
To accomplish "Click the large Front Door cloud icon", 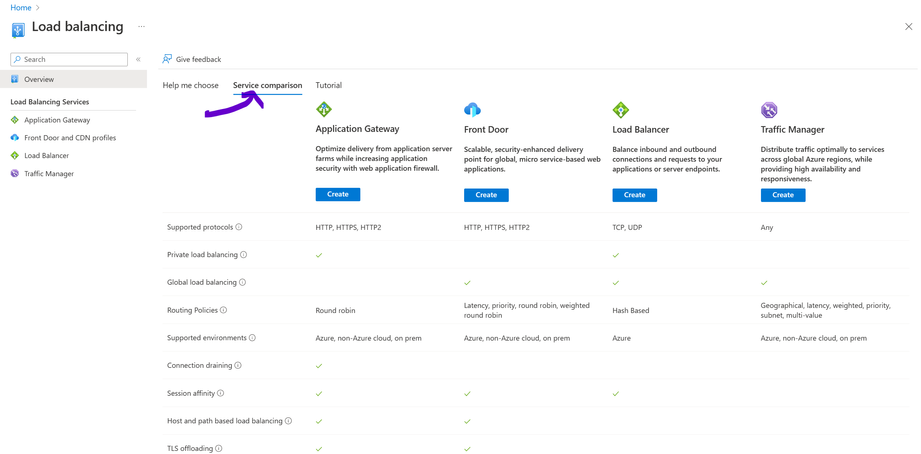I will (472, 109).
